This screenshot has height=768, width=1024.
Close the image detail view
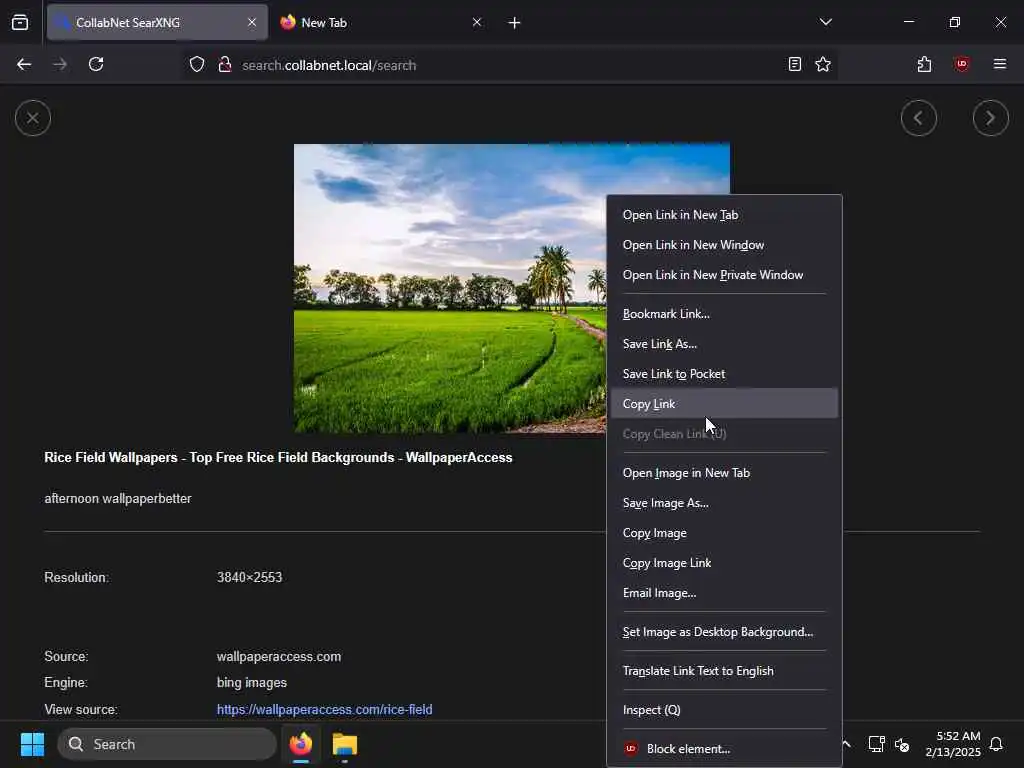point(33,118)
